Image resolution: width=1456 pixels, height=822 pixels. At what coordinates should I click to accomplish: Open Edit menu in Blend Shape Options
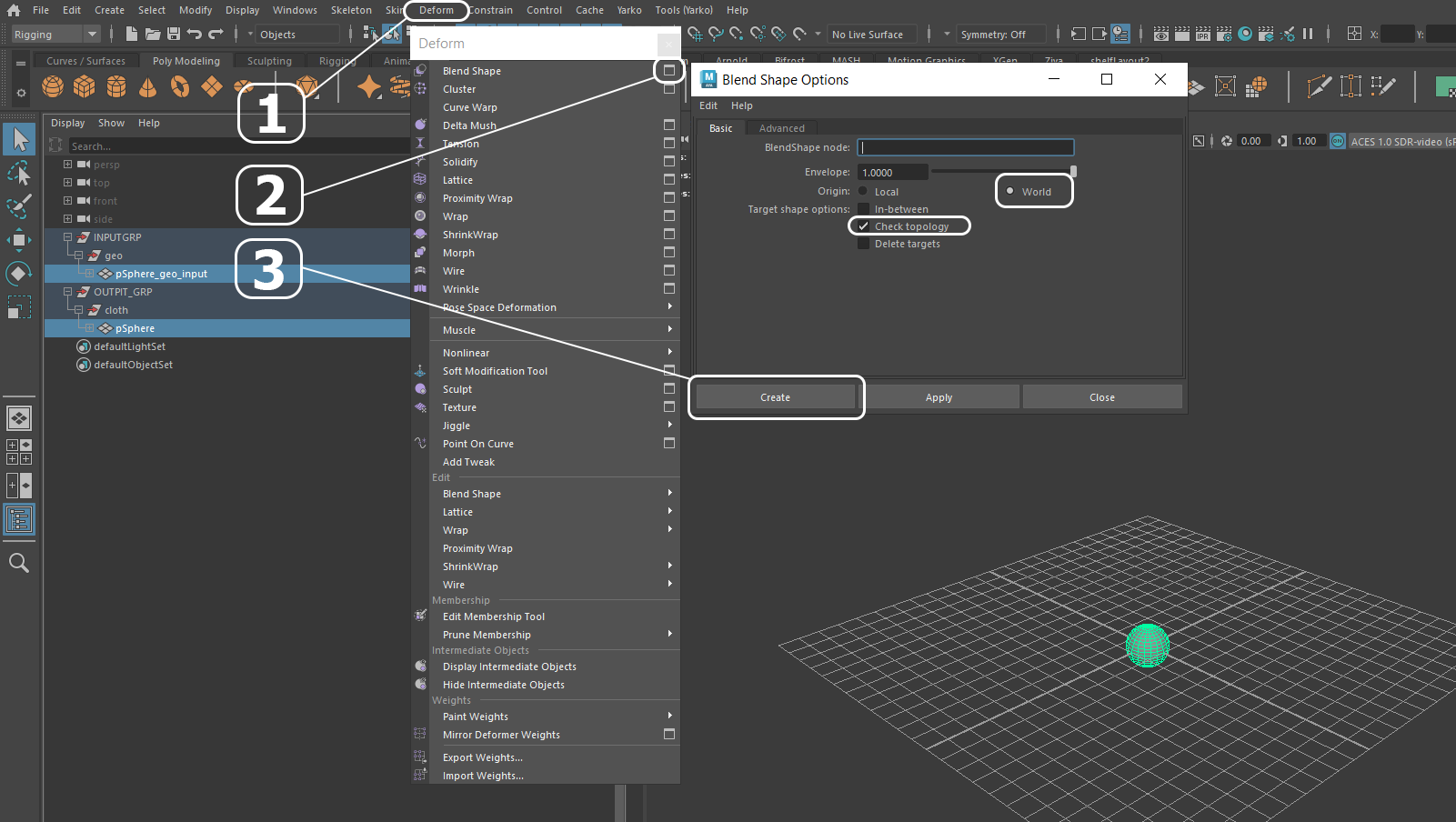(x=708, y=105)
